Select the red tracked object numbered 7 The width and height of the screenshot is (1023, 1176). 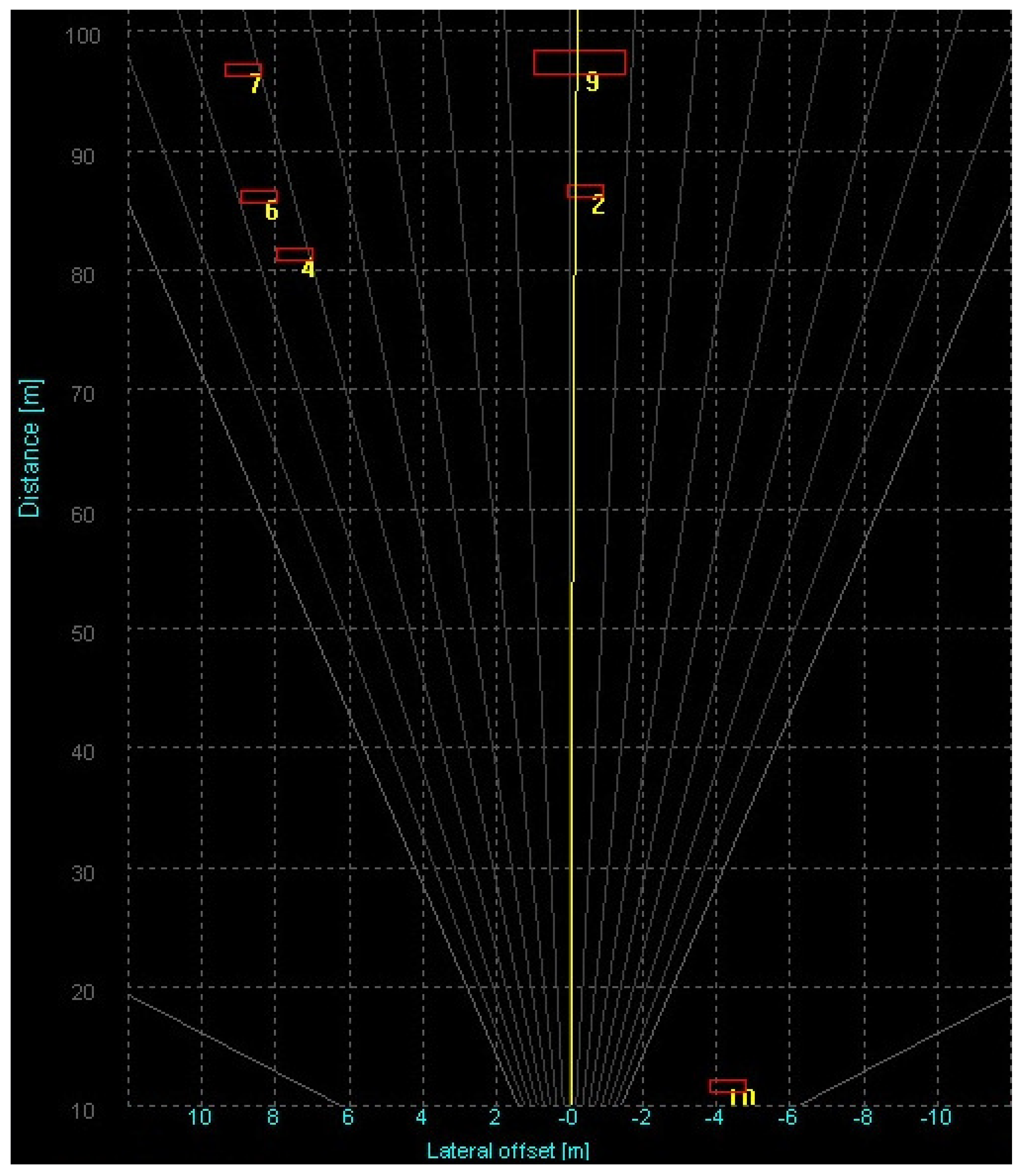[x=243, y=70]
